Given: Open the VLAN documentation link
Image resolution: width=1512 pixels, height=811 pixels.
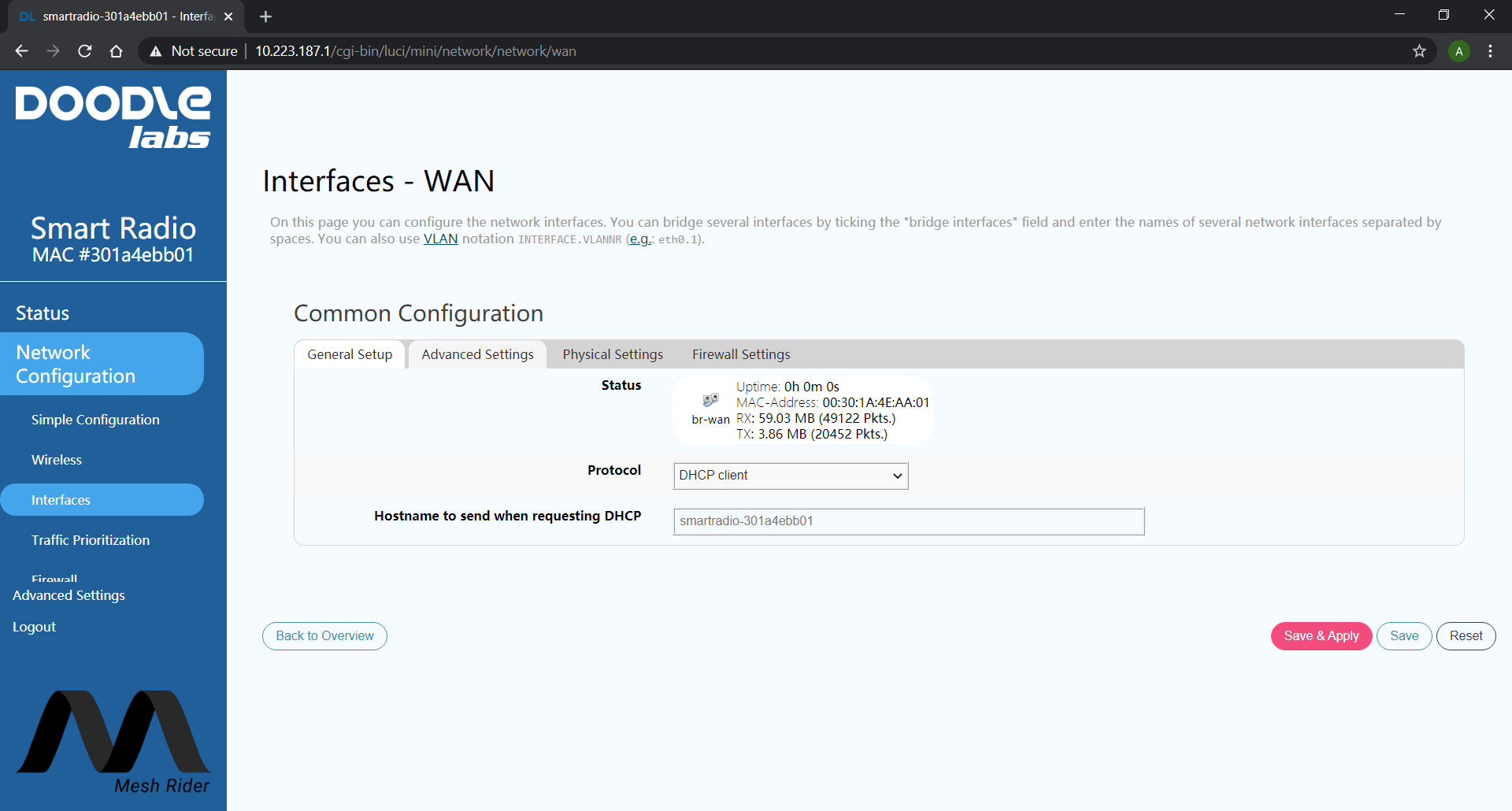Looking at the screenshot, I should tap(440, 239).
